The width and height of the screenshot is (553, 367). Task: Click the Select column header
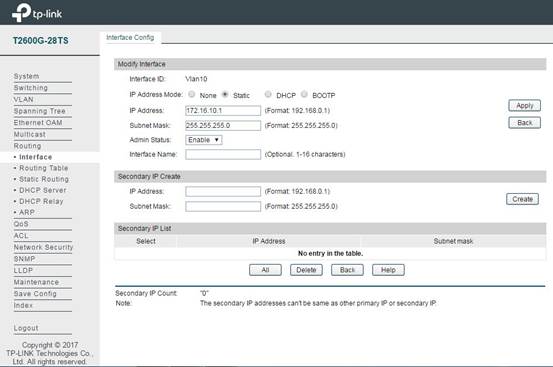[x=146, y=241]
